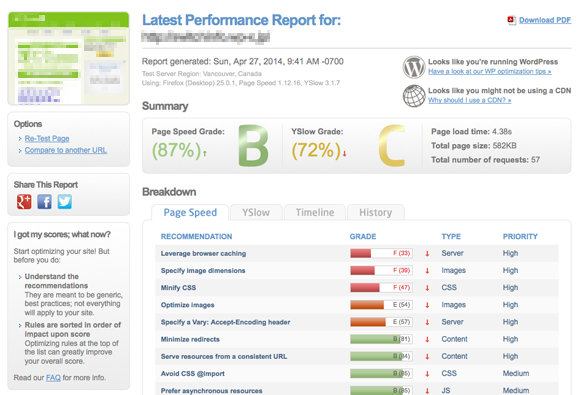Viewport: 580px width, 395px height.
Task: Share report via Google Plus icon
Action: [x=24, y=202]
